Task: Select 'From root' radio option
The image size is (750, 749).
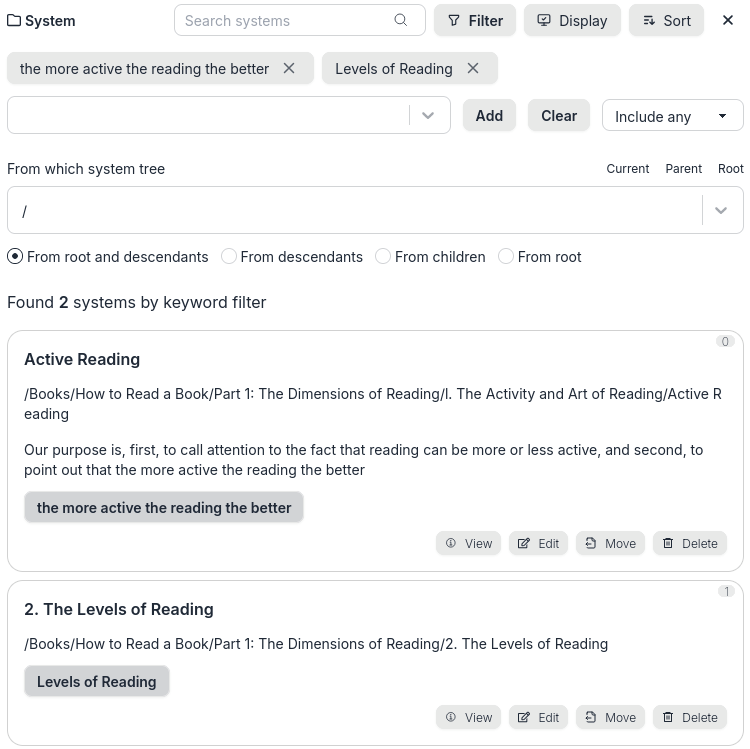Action: click(506, 257)
